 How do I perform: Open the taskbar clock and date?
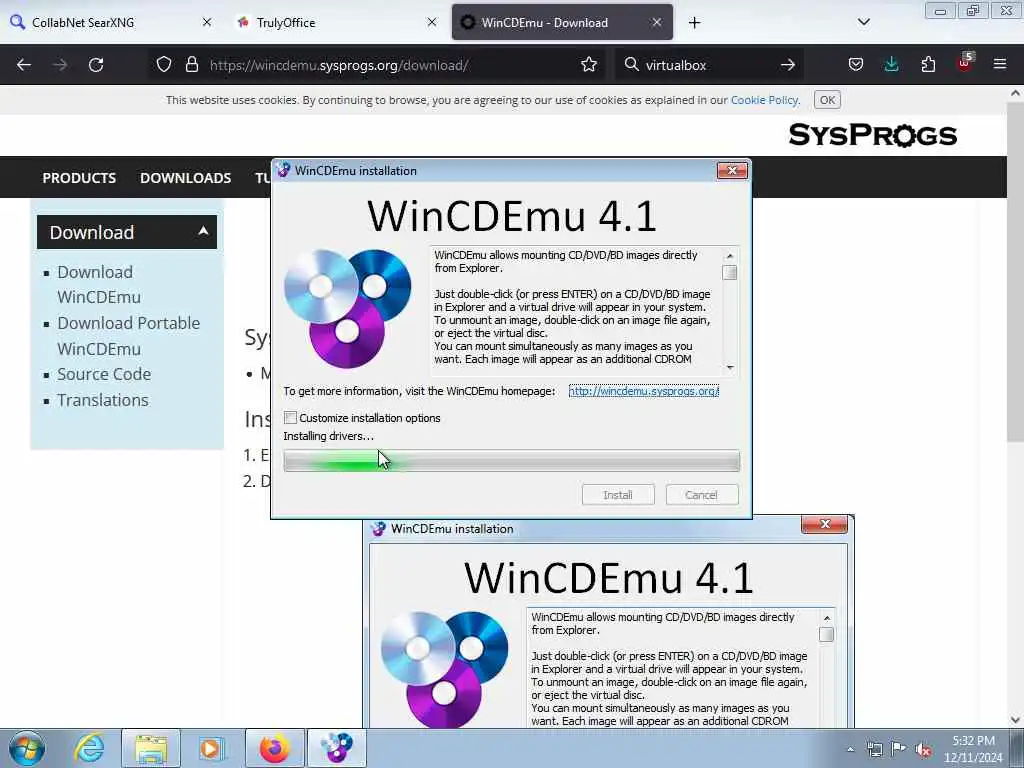(x=973, y=749)
